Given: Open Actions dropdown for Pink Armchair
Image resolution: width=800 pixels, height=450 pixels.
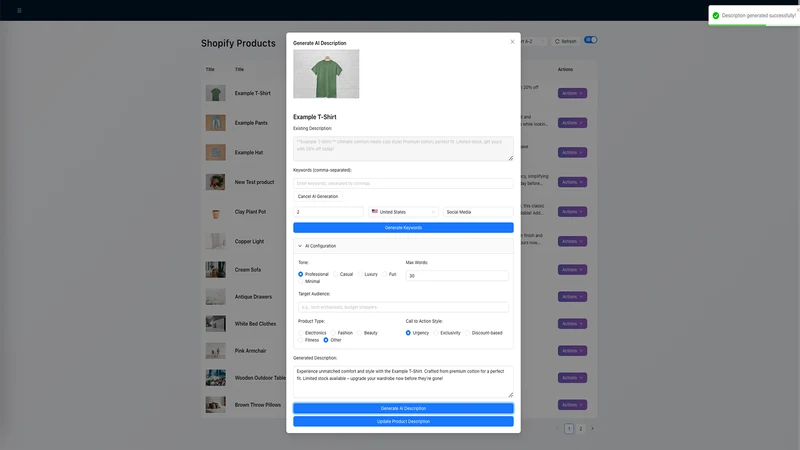Looking at the screenshot, I should (572, 351).
